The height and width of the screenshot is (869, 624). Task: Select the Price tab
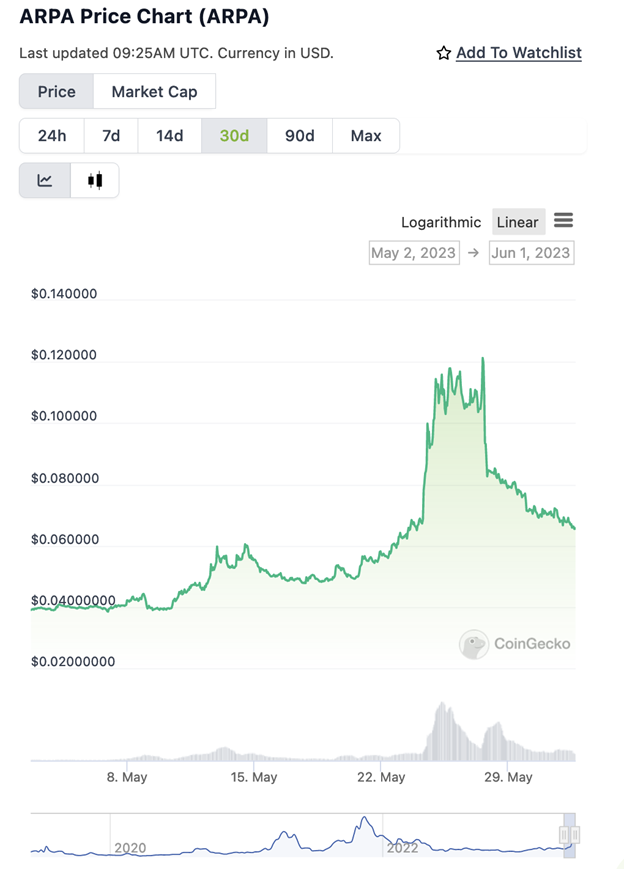57,92
